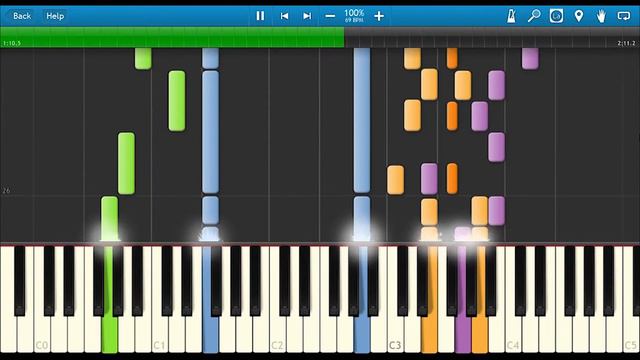Seek to the unplayed gray timeline portion

492,37
